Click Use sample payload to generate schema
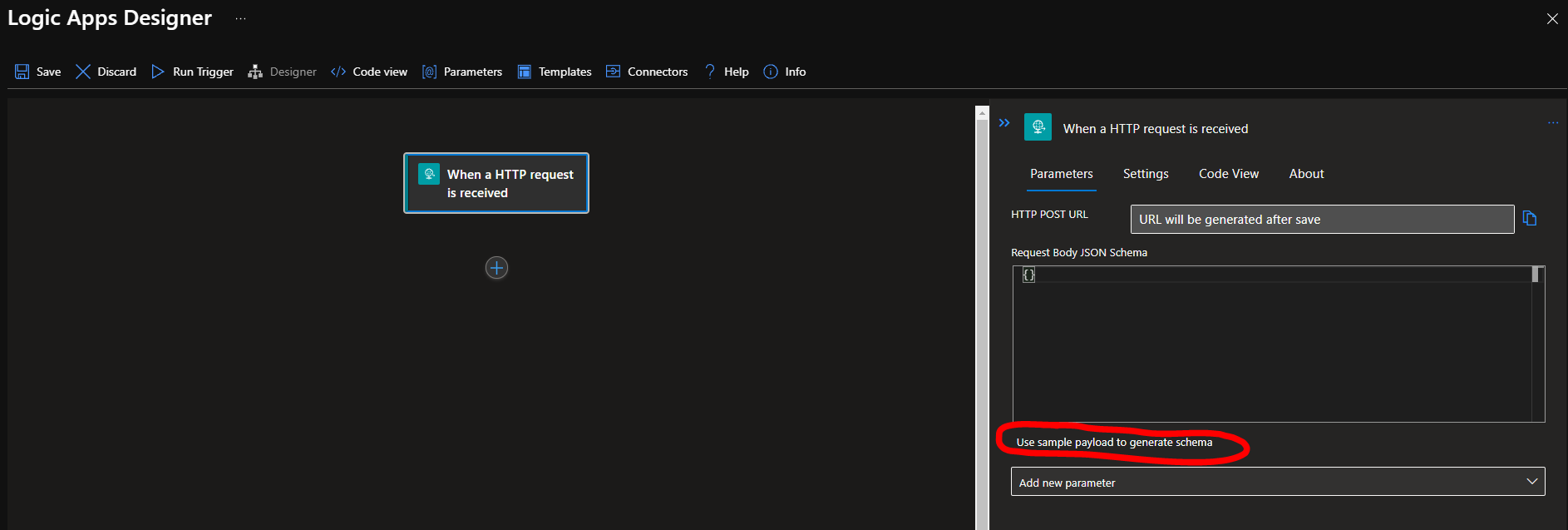 pyautogui.click(x=1114, y=443)
